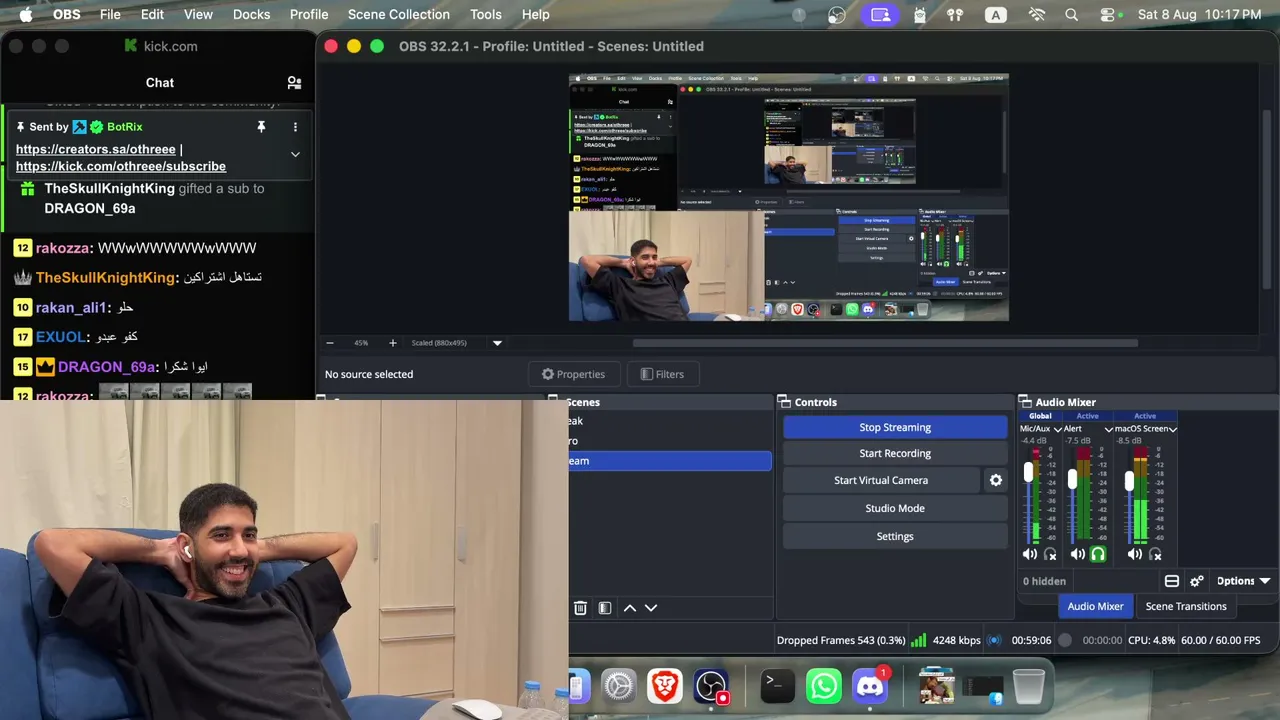Image resolution: width=1280 pixels, height=720 pixels.
Task: Click Start Virtual Camera button
Action: pyautogui.click(x=881, y=480)
